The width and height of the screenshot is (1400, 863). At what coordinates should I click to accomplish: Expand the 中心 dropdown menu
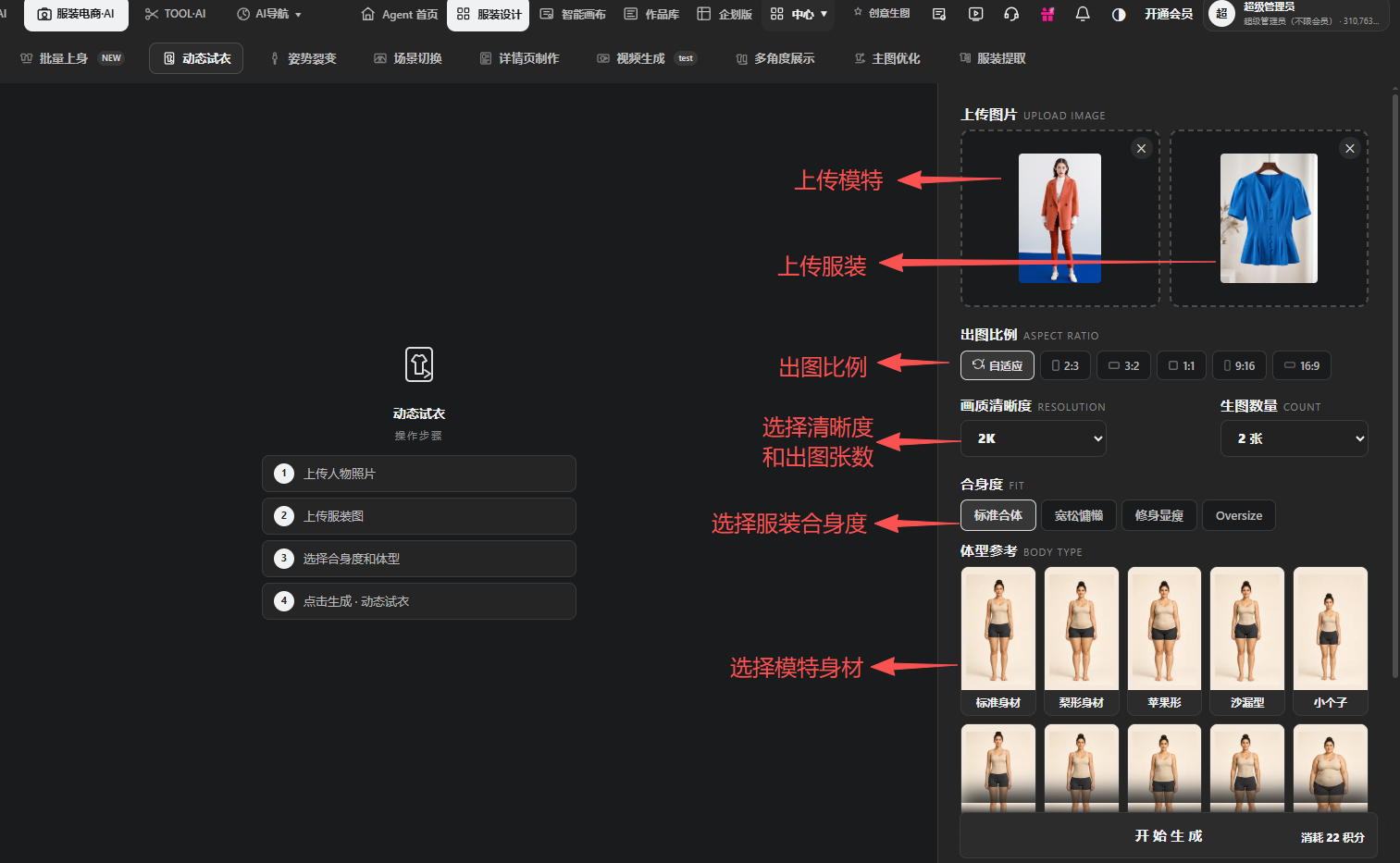click(x=799, y=14)
